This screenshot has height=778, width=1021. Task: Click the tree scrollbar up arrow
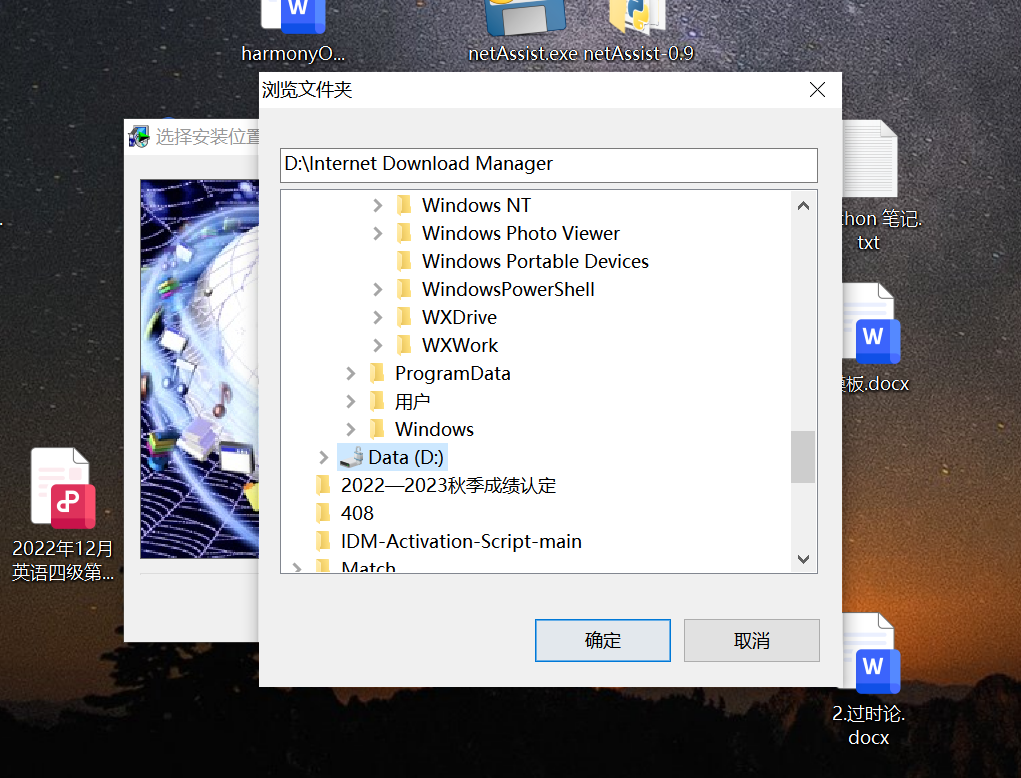(804, 206)
